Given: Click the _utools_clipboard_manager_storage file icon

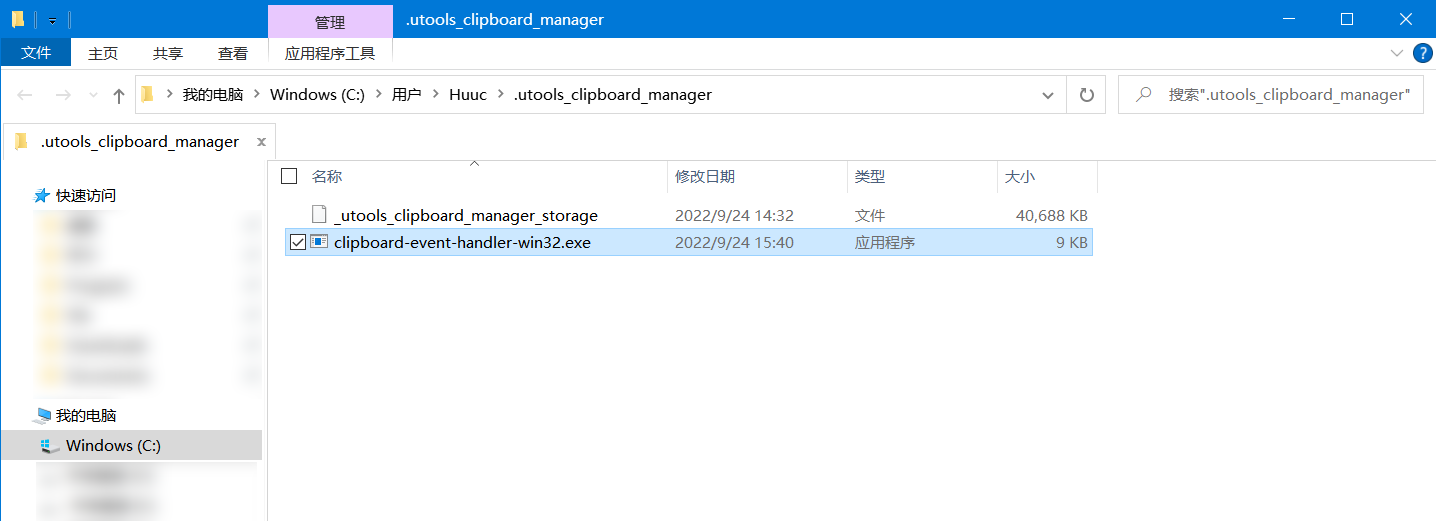Looking at the screenshot, I should 320,214.
